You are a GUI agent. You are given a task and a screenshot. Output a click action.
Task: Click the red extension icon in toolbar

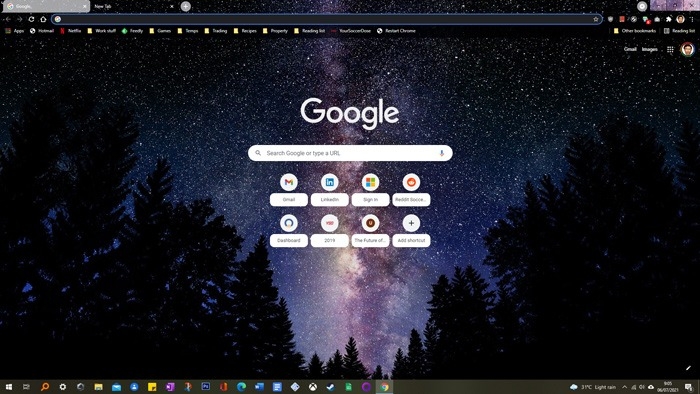click(x=622, y=19)
